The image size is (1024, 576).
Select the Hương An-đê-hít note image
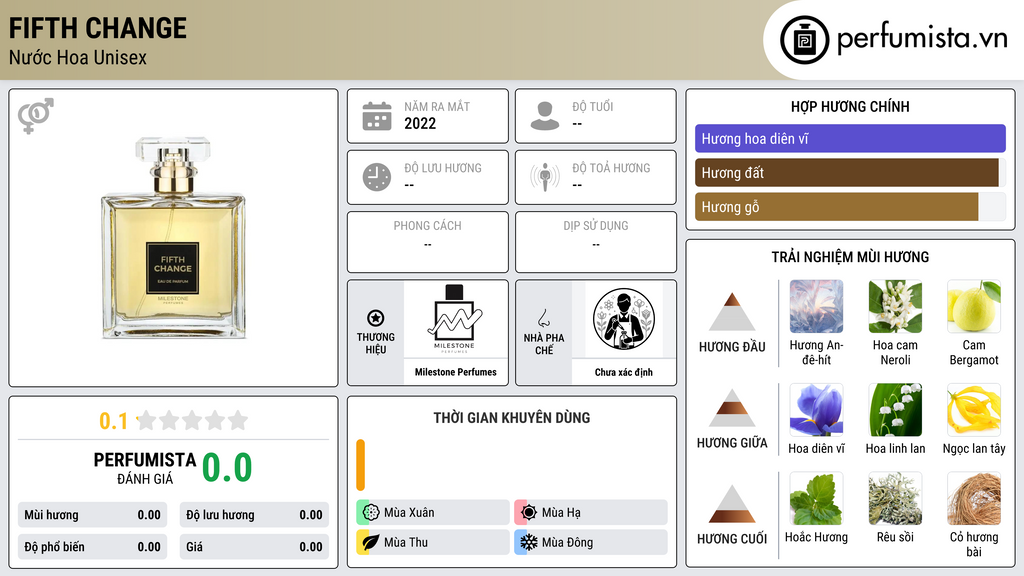pos(816,306)
